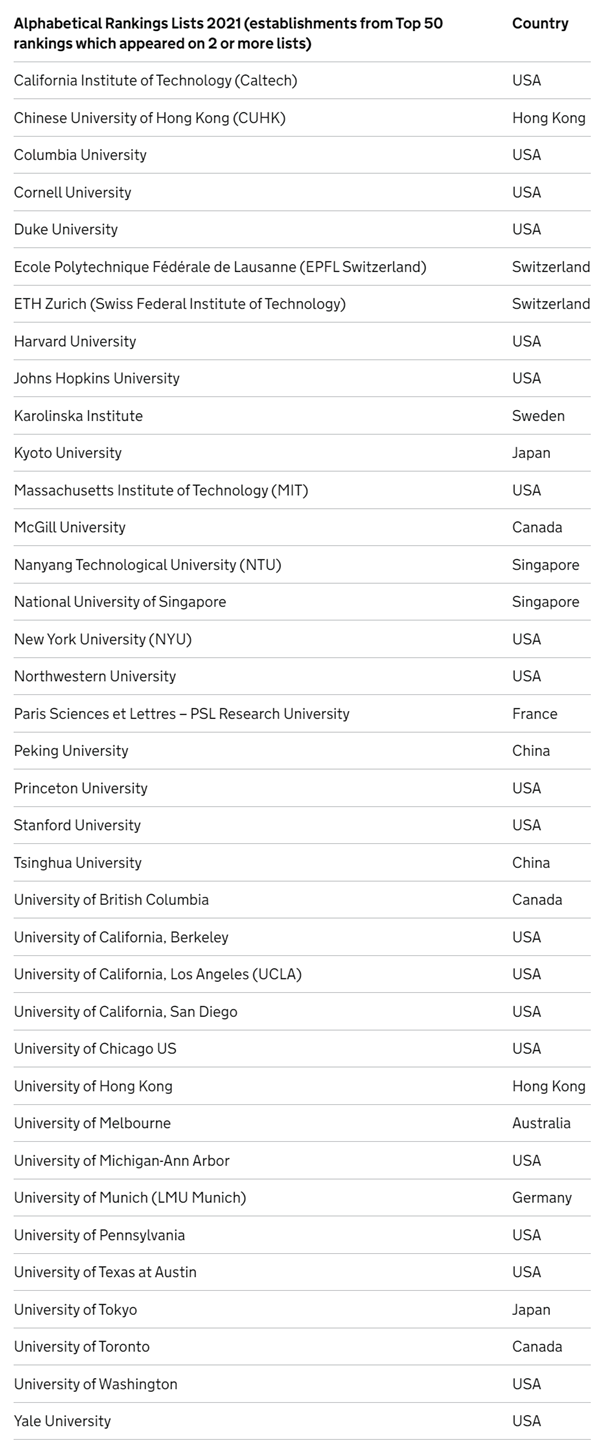This screenshot has height=1454, width=607.
Task: Select the Harvard University entry
Action: click(75, 341)
